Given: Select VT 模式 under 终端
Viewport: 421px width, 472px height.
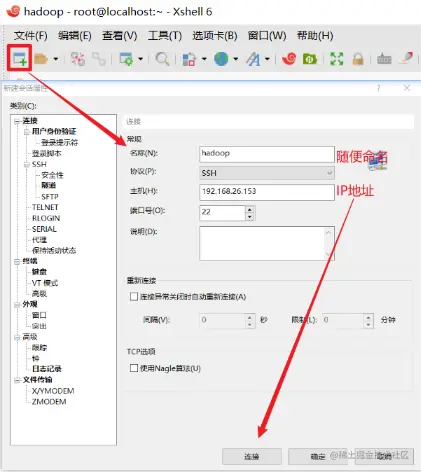Looking at the screenshot, I should point(45,283).
